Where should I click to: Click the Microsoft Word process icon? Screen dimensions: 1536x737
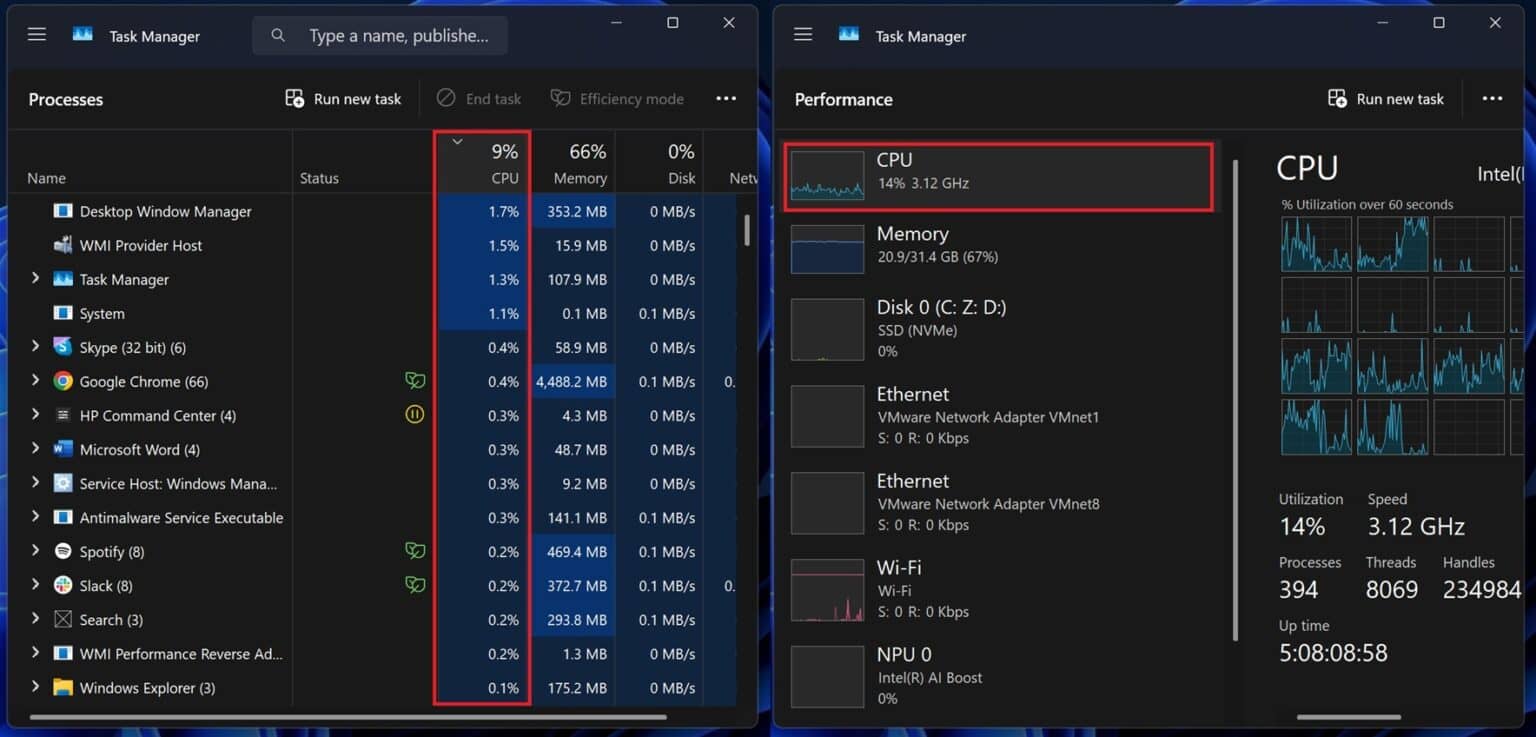coord(63,449)
